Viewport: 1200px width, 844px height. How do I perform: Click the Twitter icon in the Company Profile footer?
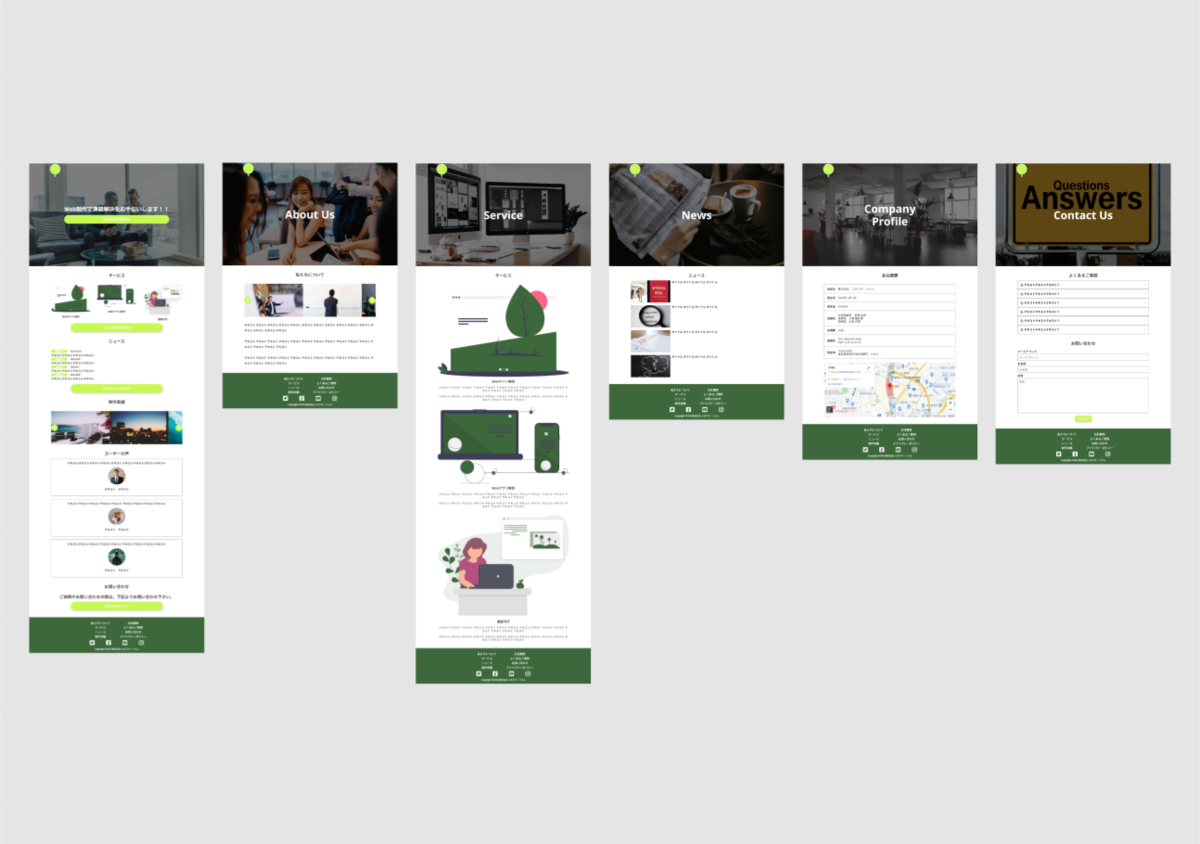[865, 450]
